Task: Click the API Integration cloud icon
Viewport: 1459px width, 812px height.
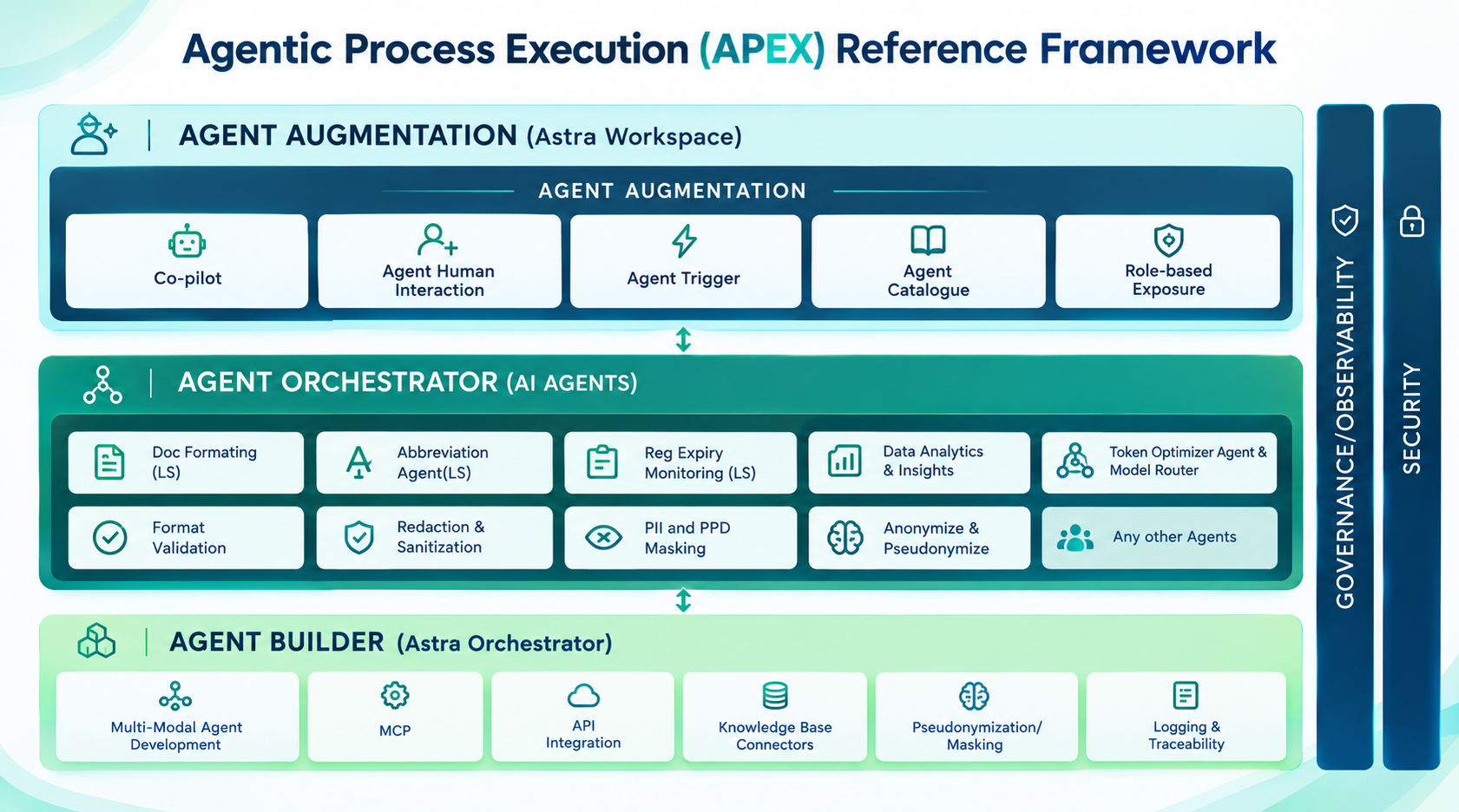Action: [x=583, y=696]
